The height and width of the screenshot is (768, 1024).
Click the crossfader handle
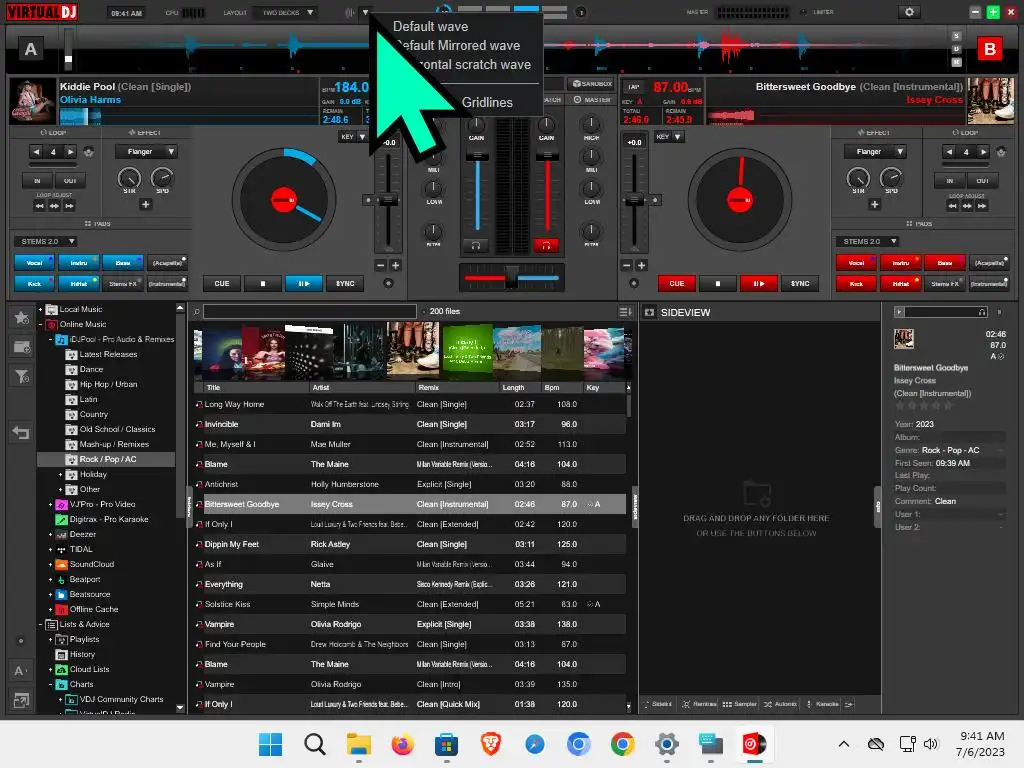[511, 277]
